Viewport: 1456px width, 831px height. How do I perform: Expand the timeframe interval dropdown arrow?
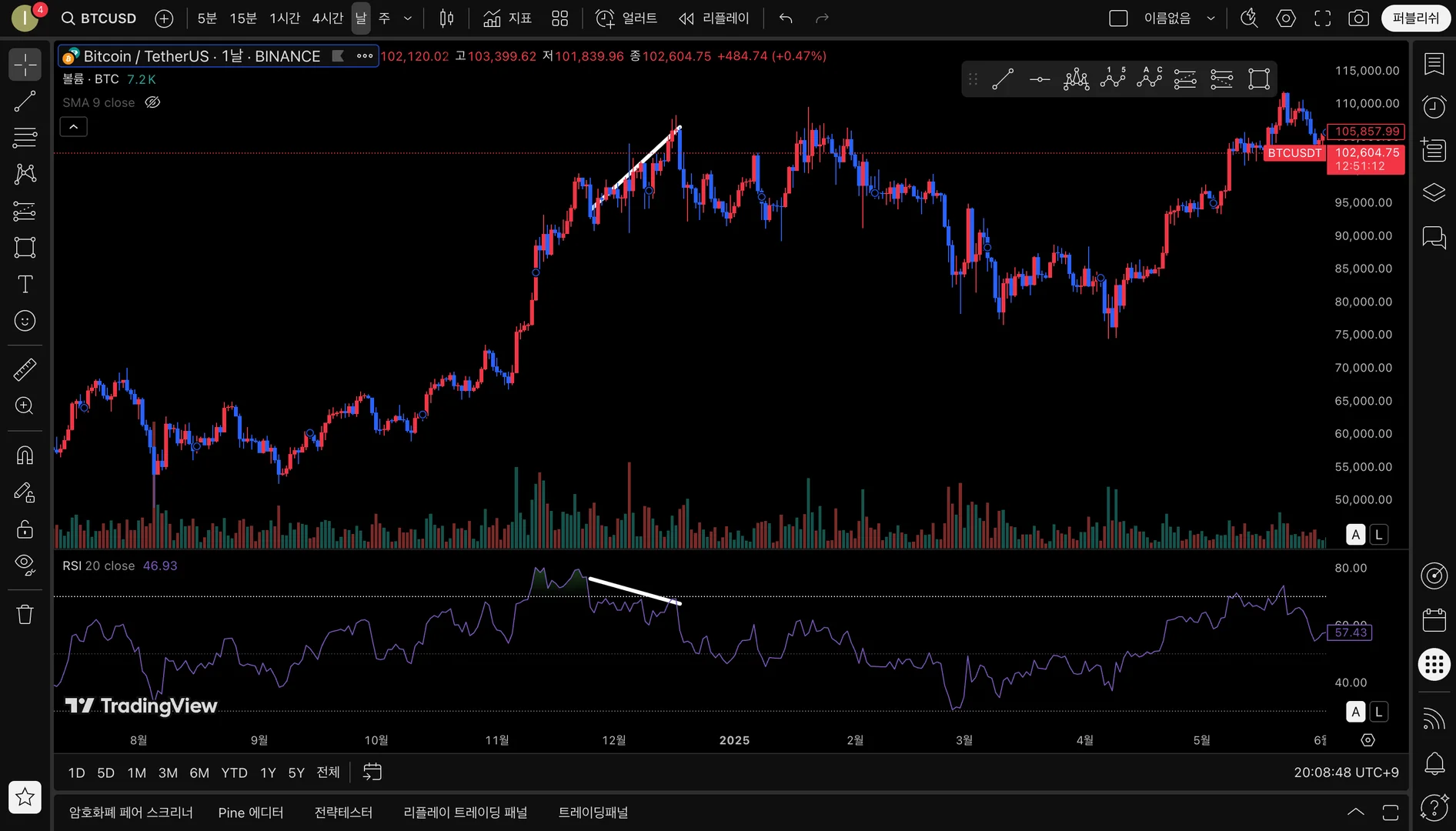point(408,18)
